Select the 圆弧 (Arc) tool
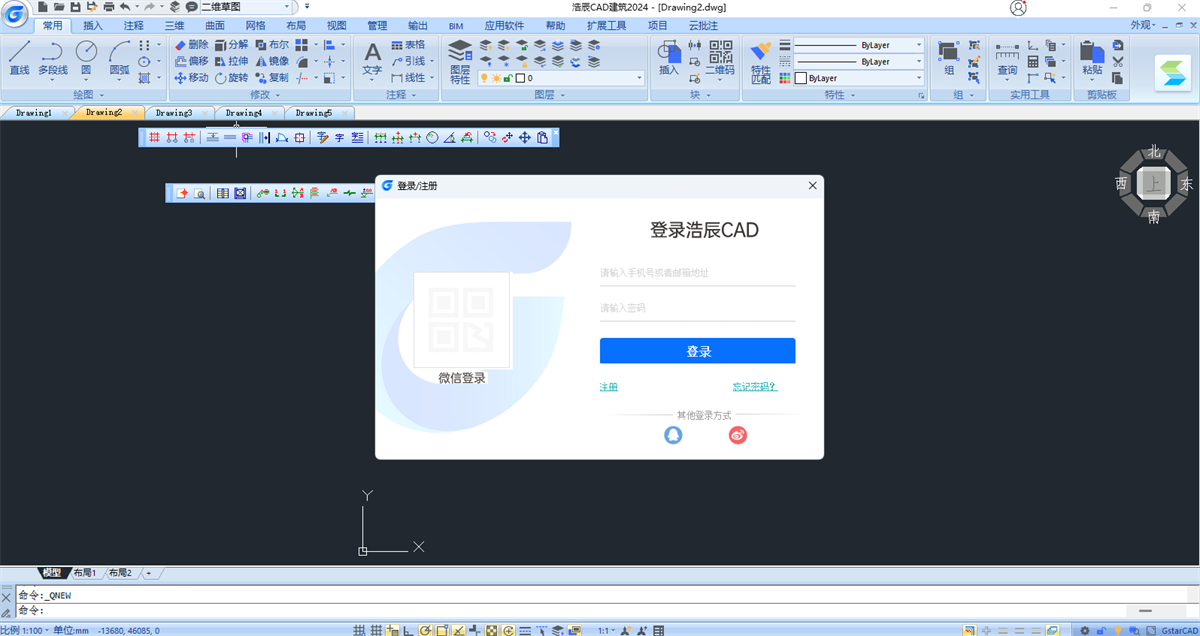1200x636 pixels. coord(120,58)
